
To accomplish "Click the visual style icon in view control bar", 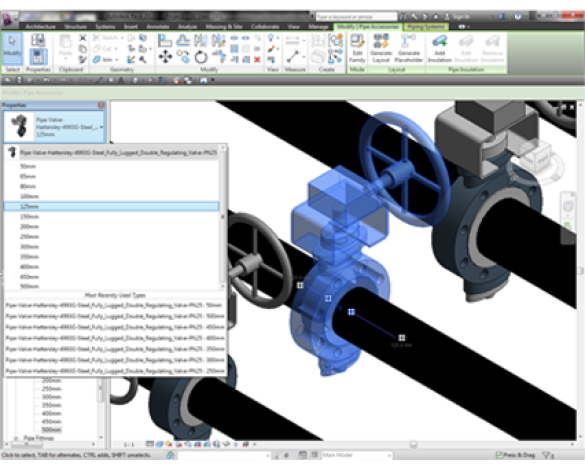I will point(159,444).
